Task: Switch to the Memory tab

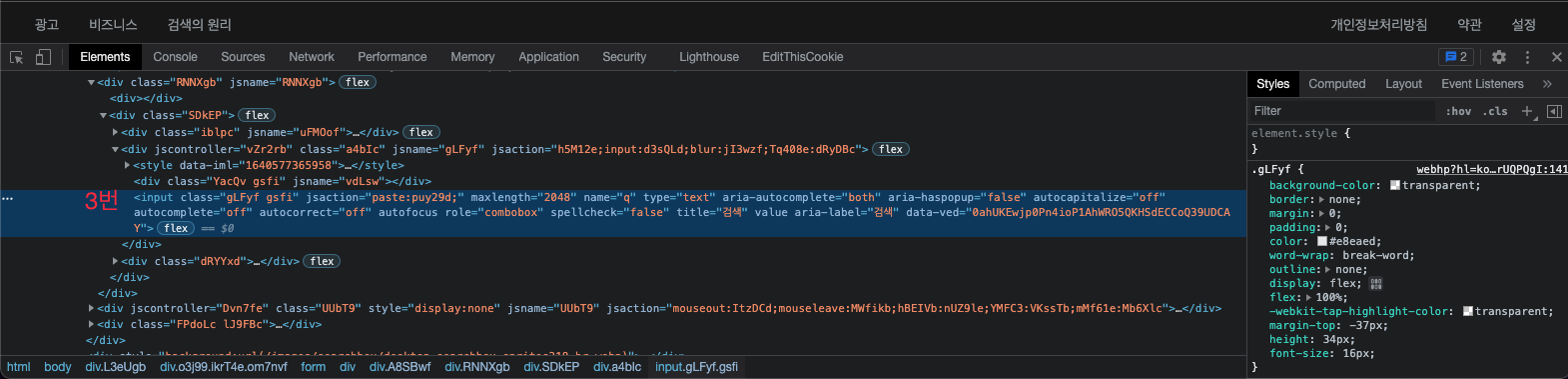Action: [472, 57]
